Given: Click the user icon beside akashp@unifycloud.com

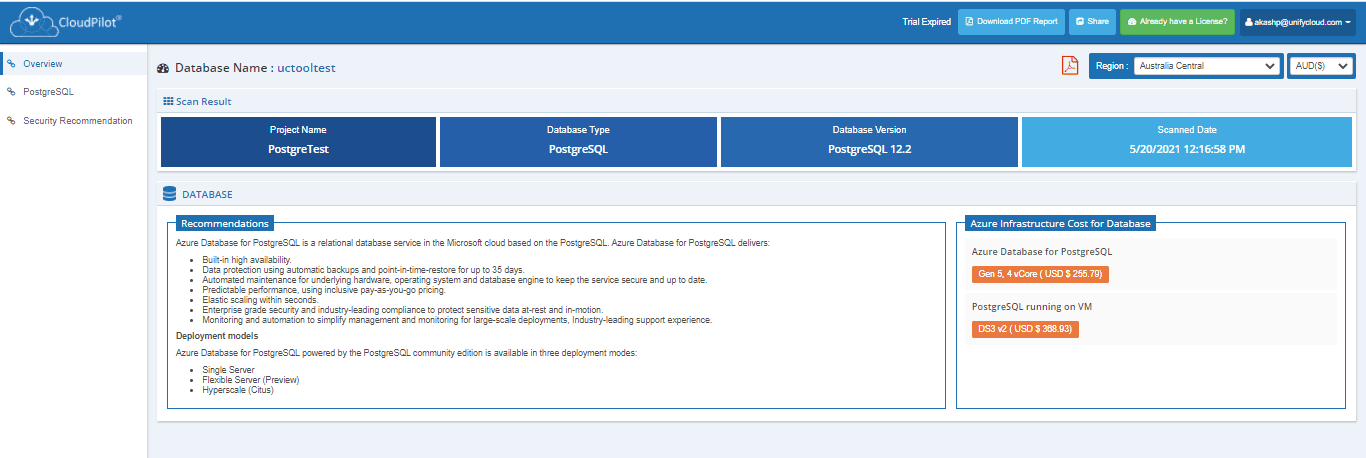Looking at the screenshot, I should point(1249,21).
